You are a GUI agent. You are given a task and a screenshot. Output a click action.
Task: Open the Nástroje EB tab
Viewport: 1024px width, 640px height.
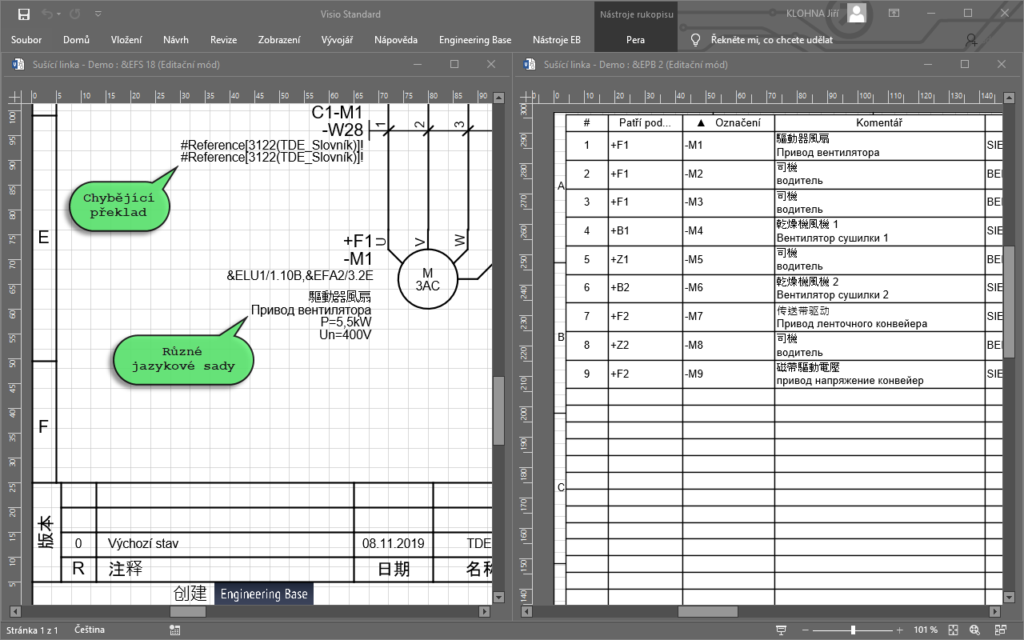click(x=556, y=40)
